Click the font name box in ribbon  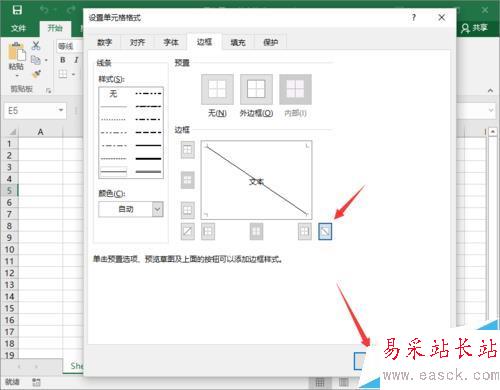[x=69, y=46]
